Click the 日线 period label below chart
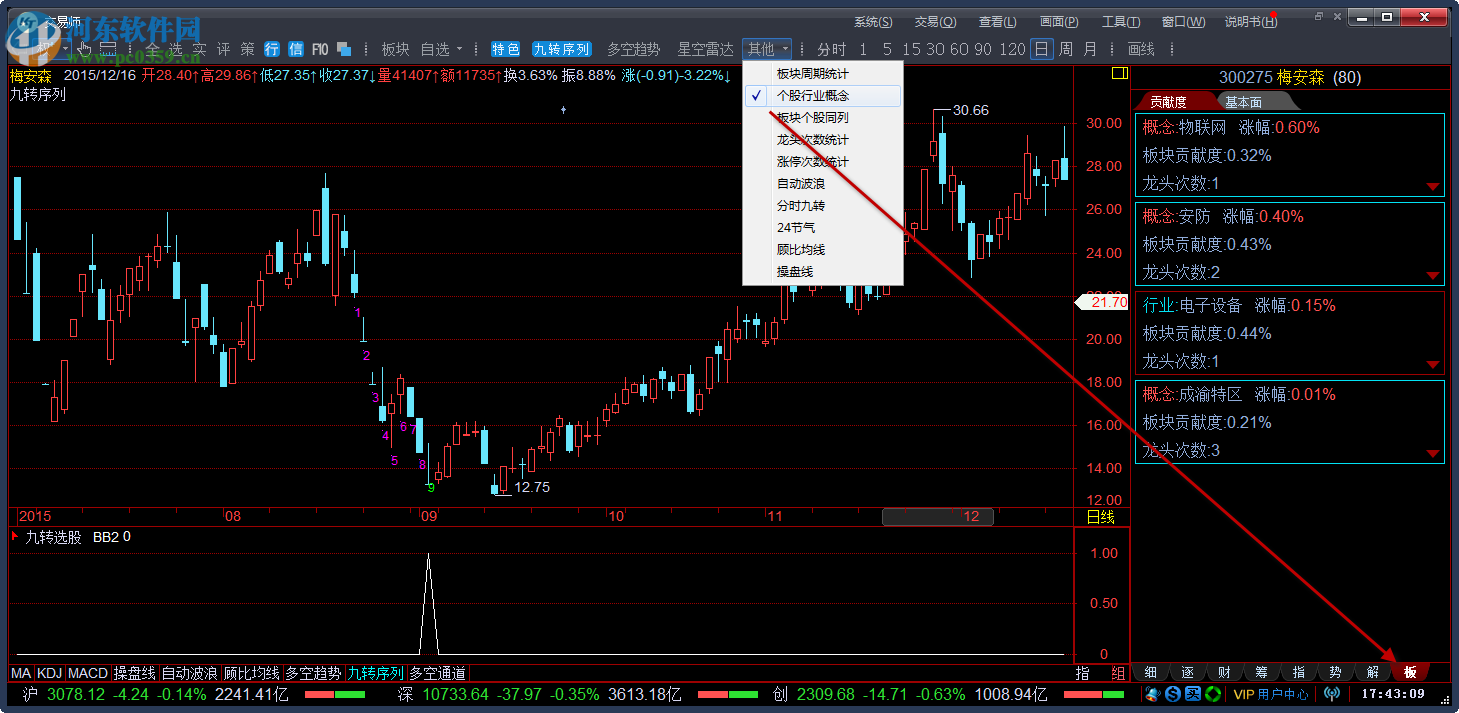The height and width of the screenshot is (713, 1459). click(x=1100, y=517)
